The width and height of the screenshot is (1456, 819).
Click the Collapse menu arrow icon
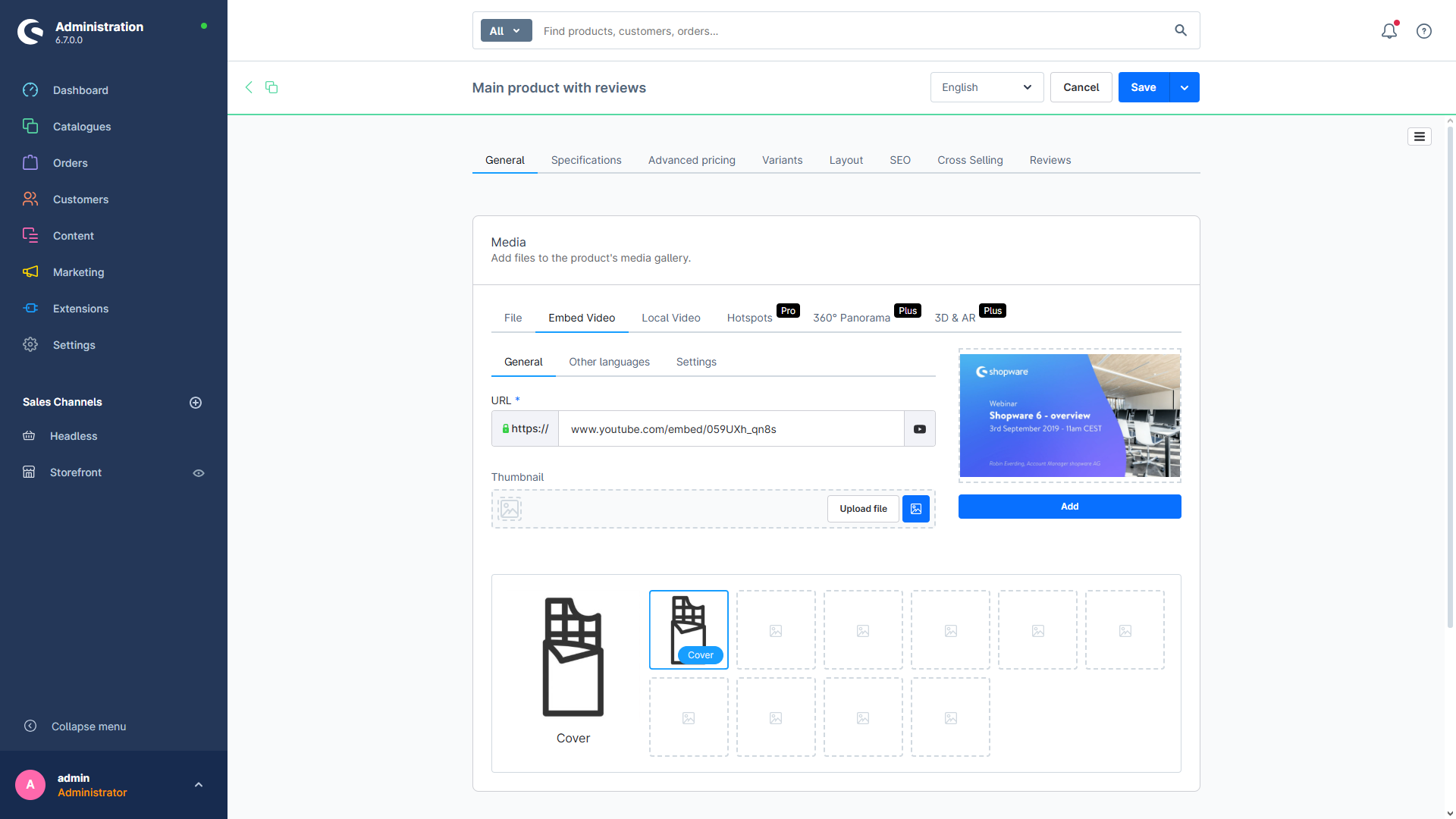tap(30, 726)
